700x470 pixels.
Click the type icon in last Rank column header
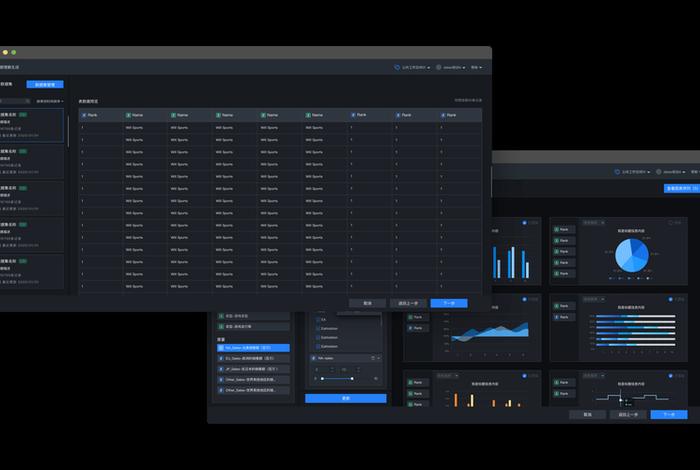tap(442, 115)
